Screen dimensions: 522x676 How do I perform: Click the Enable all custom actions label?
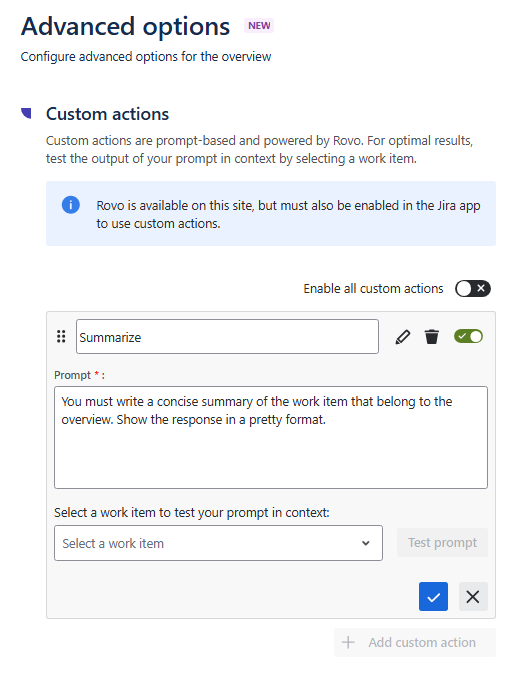click(373, 288)
